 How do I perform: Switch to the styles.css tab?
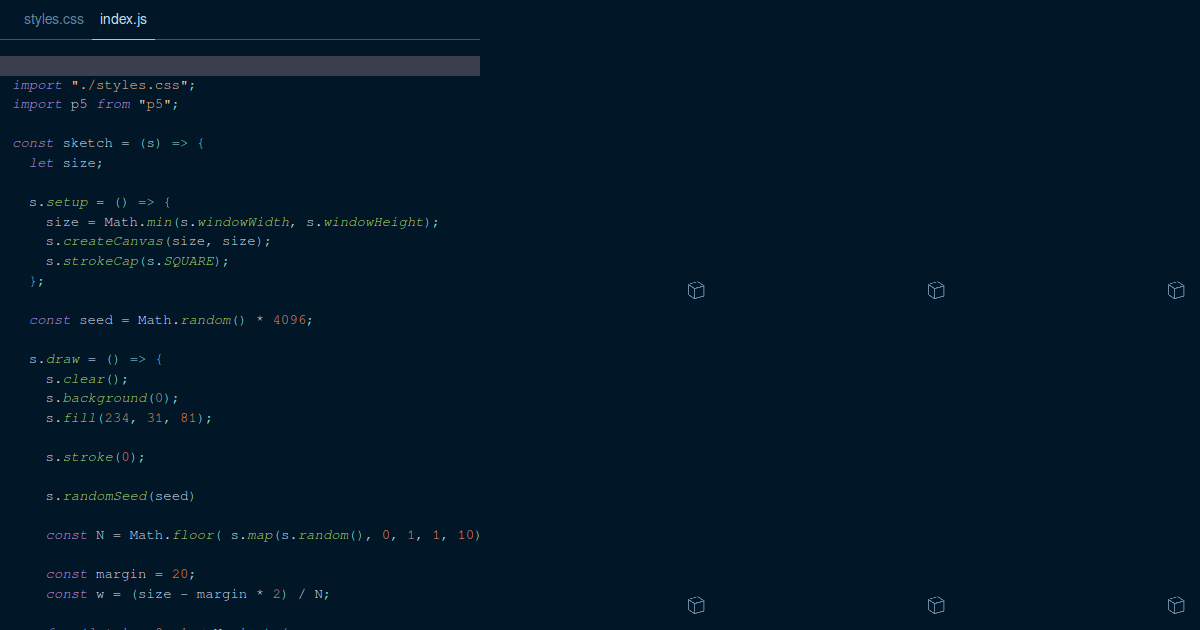coord(54,18)
